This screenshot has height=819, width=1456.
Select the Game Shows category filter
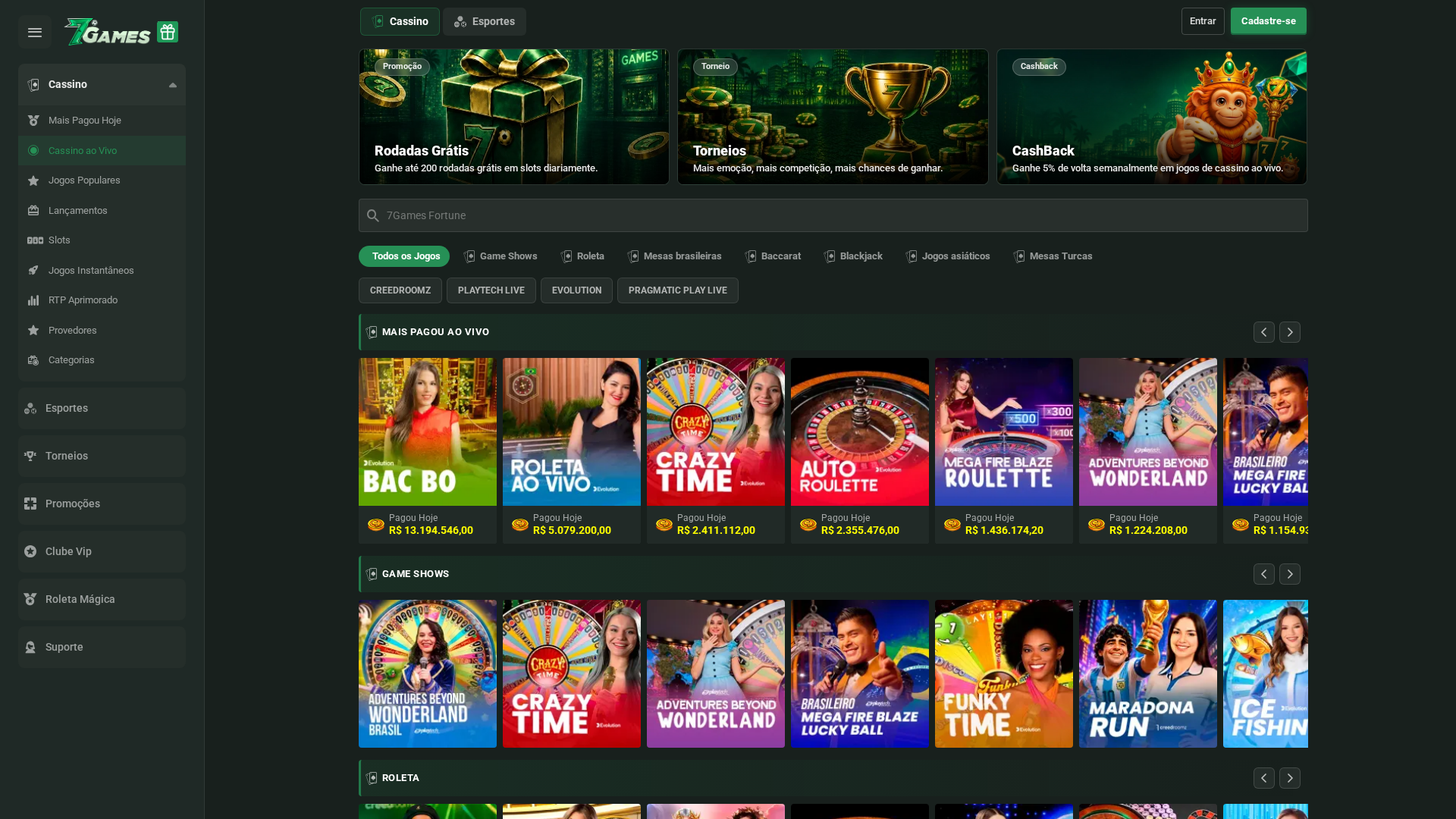(500, 256)
